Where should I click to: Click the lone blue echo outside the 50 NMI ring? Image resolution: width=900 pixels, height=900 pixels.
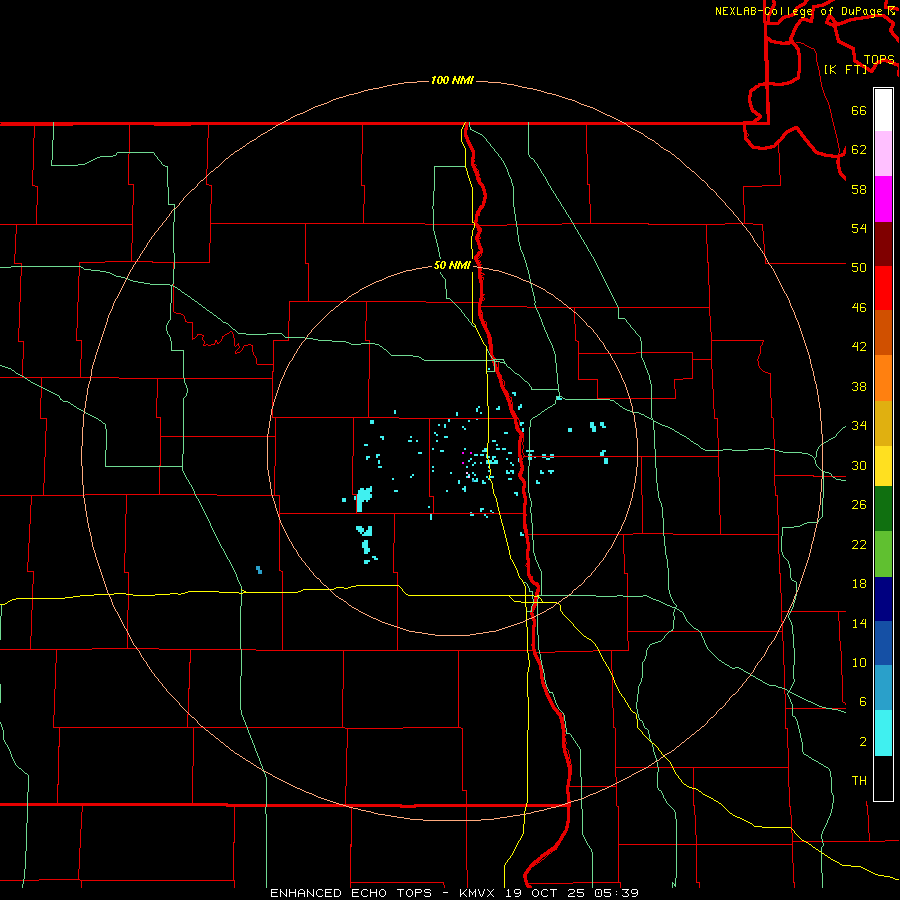tap(259, 569)
